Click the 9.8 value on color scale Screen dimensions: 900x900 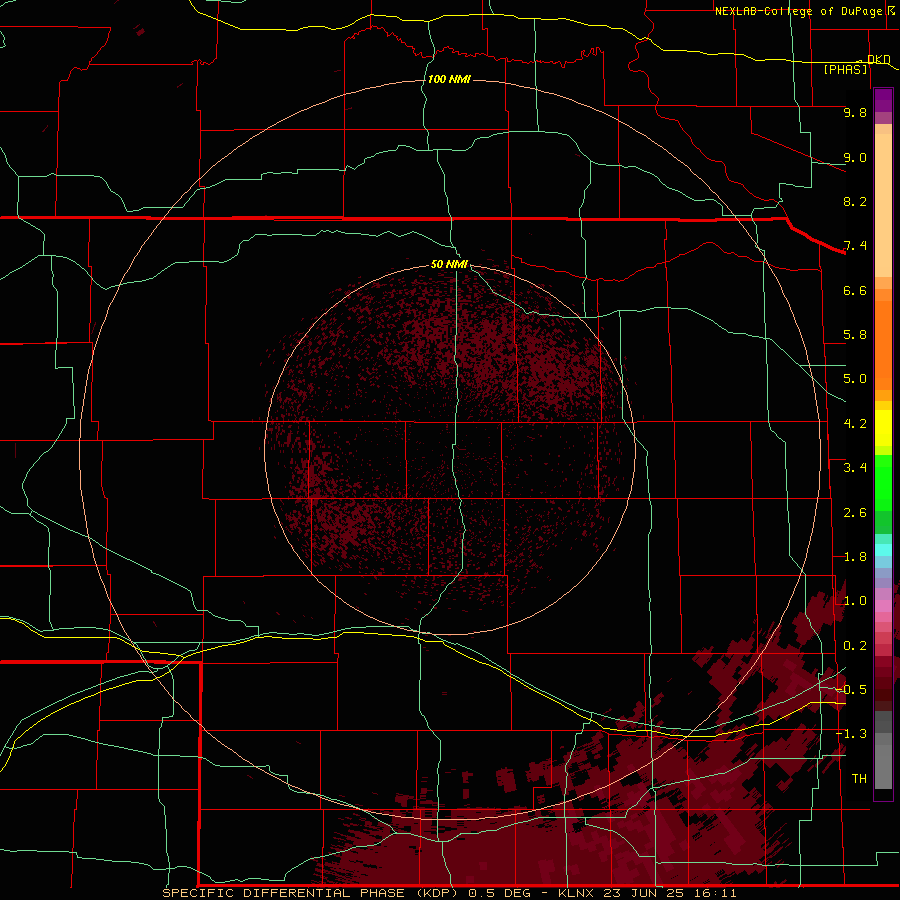(855, 112)
